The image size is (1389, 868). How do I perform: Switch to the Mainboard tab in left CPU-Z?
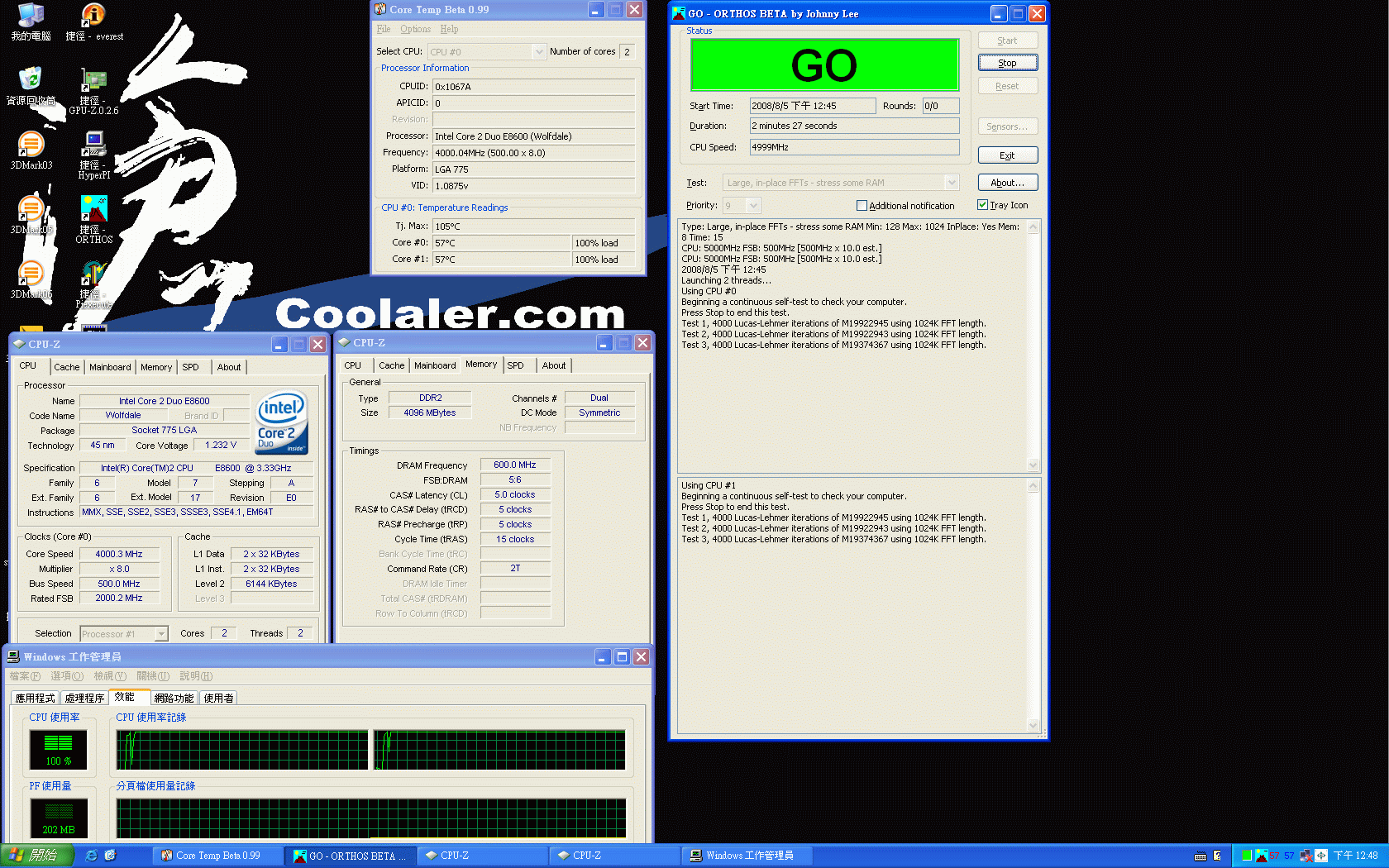point(110,367)
